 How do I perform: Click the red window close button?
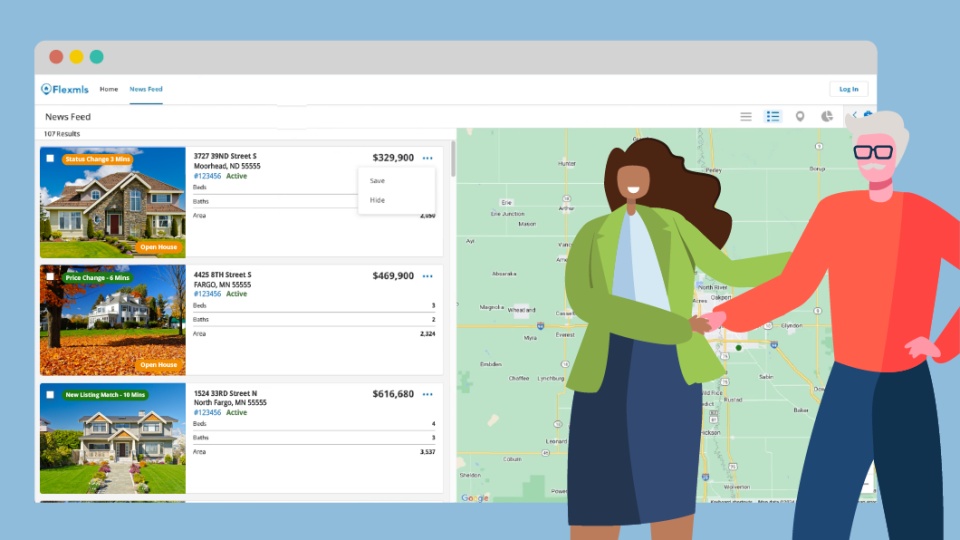(56, 57)
